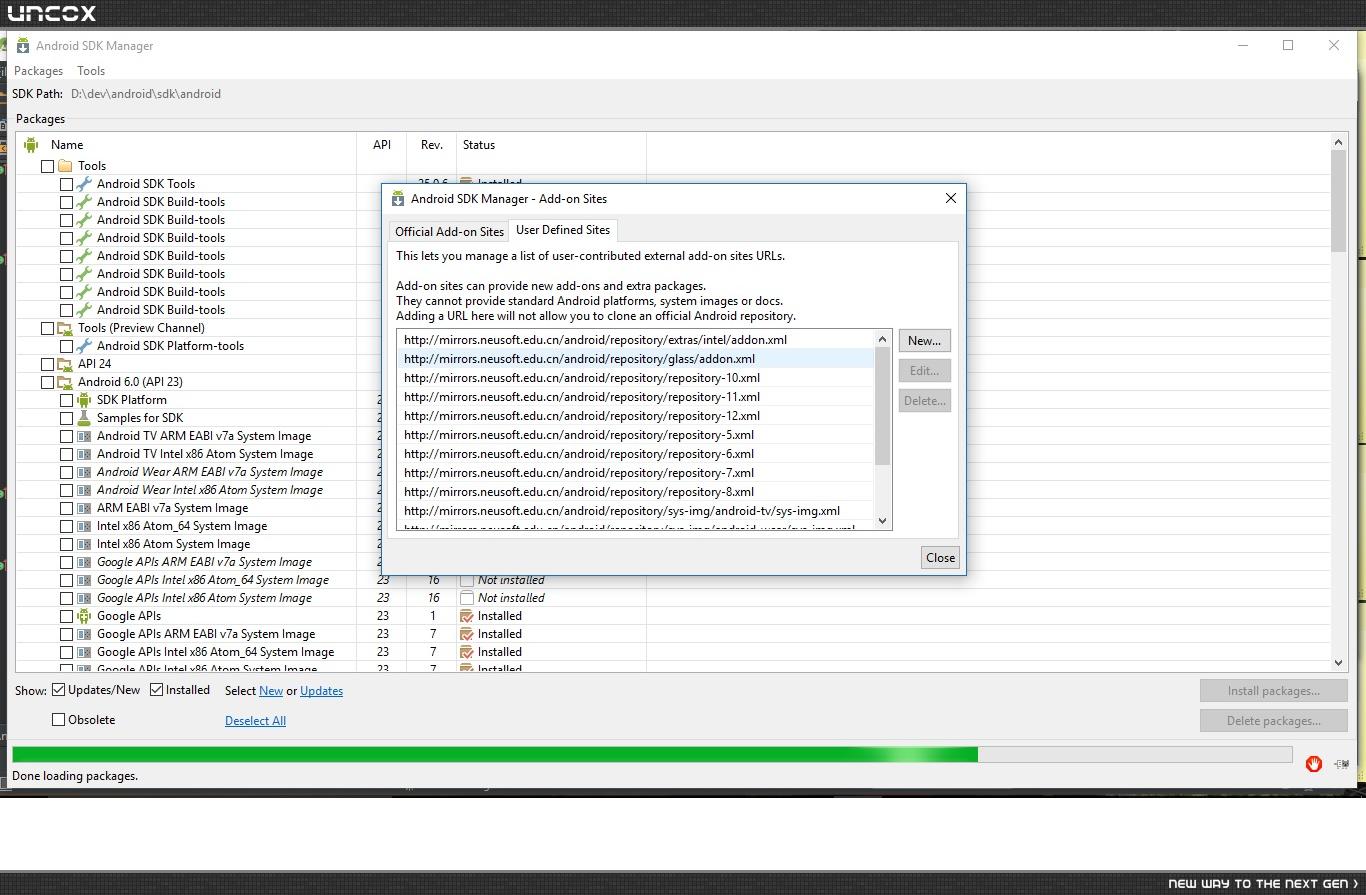Click the Samples for SDK flask icon
Image resolution: width=1366 pixels, height=895 pixels.
[x=84, y=418]
